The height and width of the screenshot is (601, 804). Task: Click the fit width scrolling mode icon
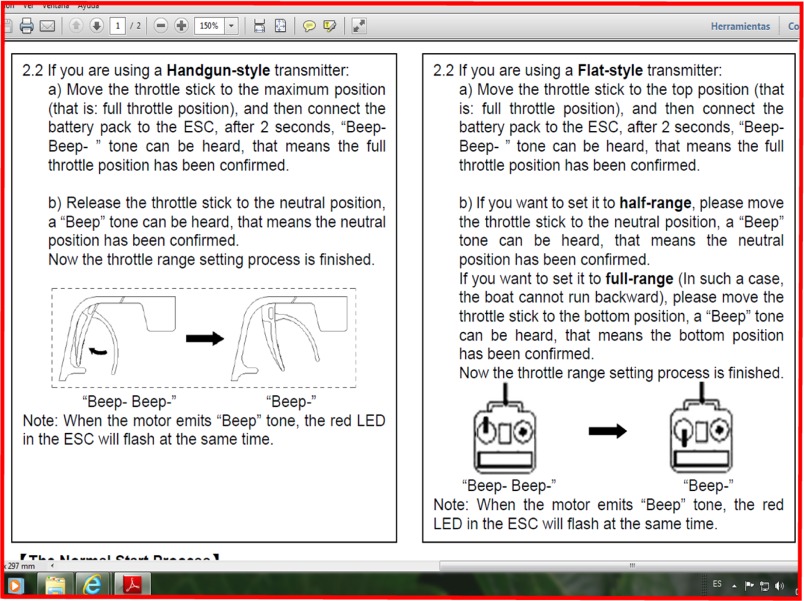pos(259,26)
